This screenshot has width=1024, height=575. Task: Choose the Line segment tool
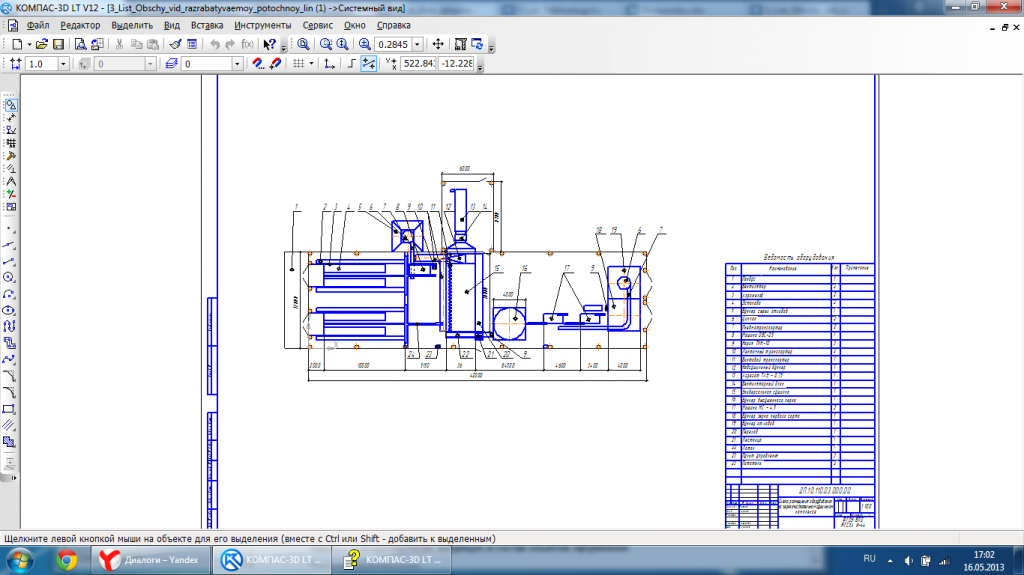pyautogui.click(x=9, y=262)
